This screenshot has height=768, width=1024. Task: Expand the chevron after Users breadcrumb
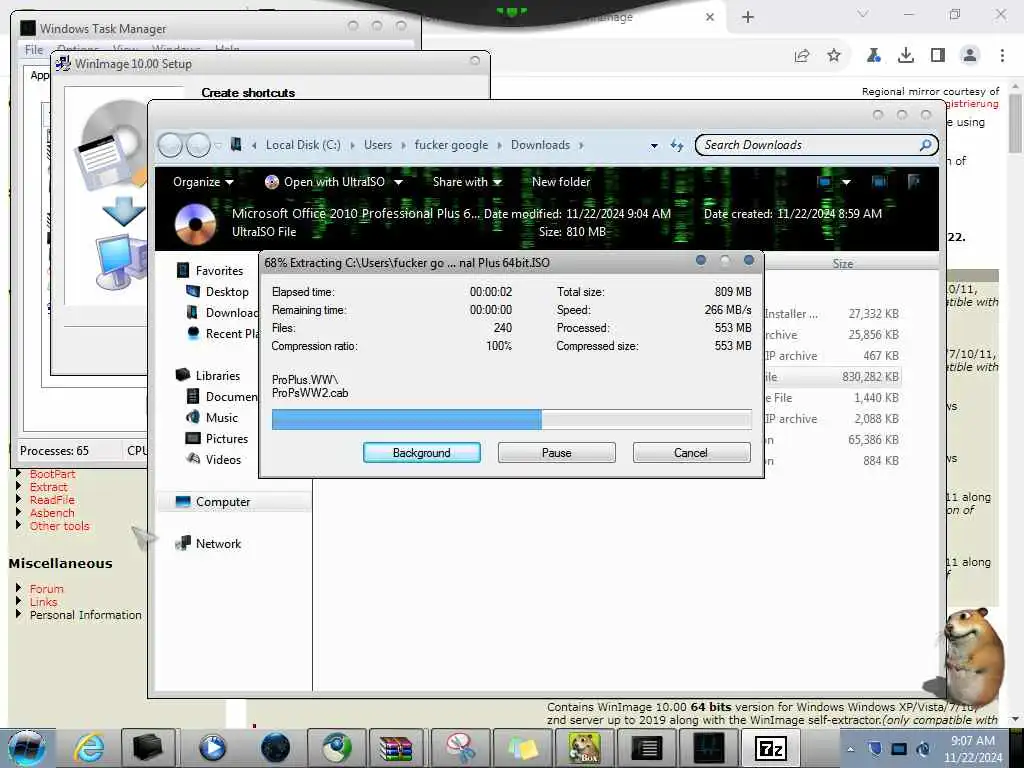coord(403,145)
